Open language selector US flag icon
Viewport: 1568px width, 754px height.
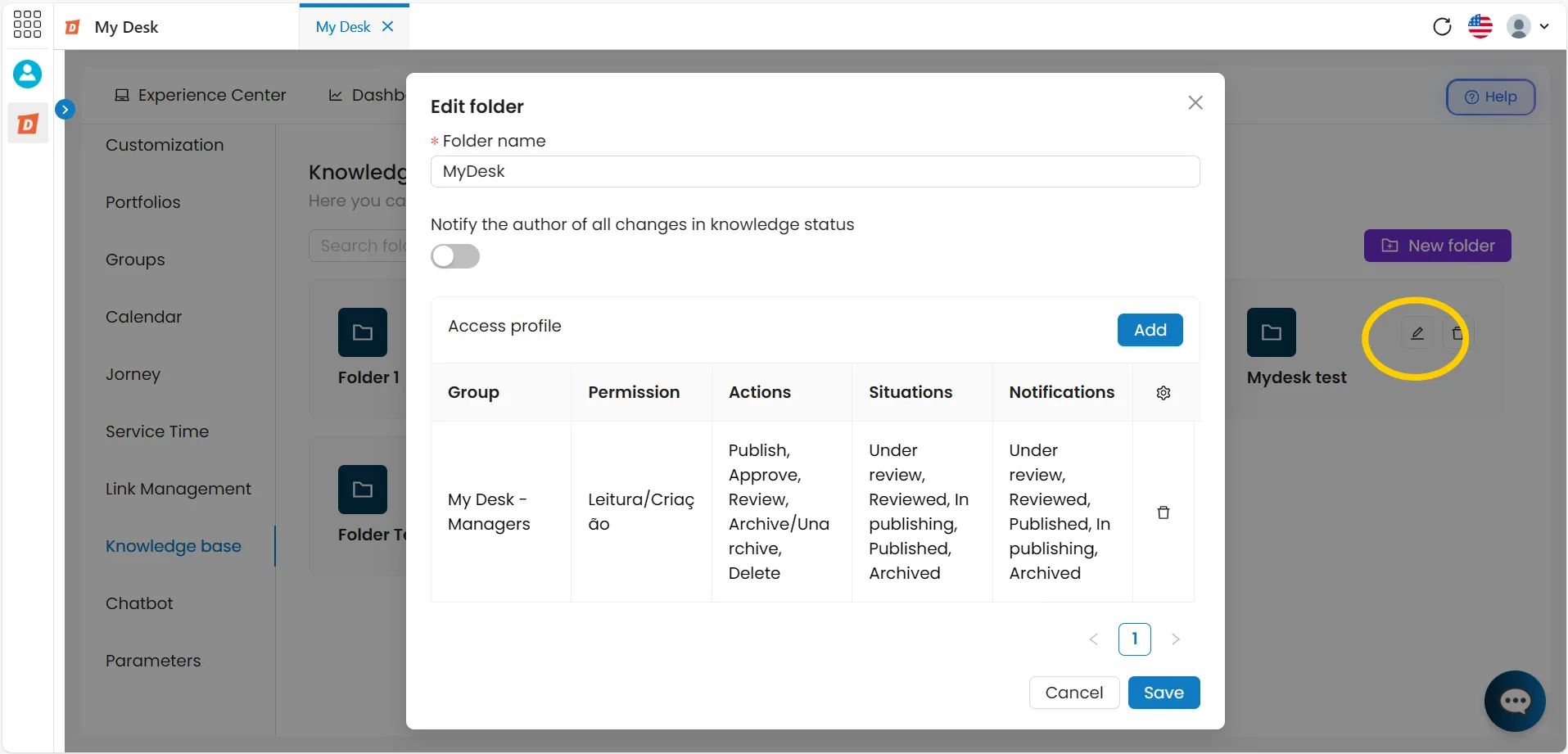pos(1480,26)
